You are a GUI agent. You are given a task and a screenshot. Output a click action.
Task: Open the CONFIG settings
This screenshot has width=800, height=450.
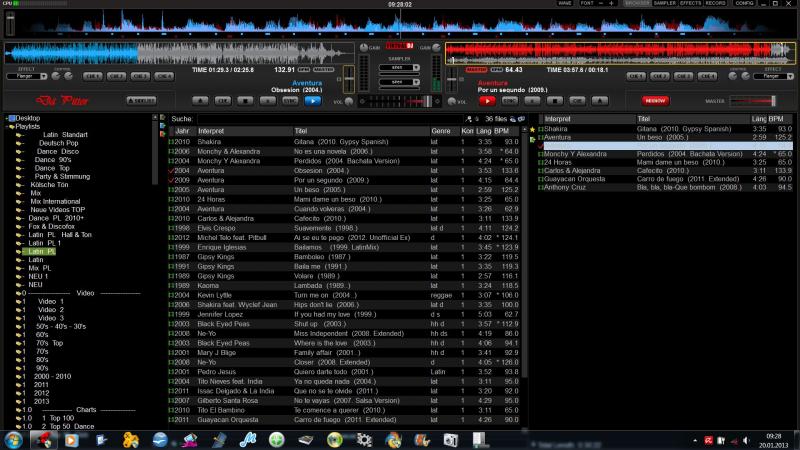(x=744, y=3)
